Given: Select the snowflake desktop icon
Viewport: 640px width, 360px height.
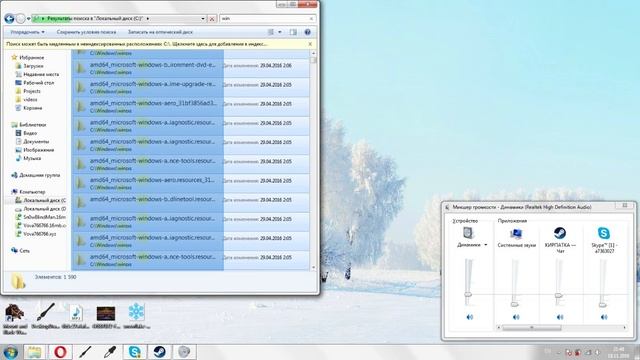Looking at the screenshot, I should 136,316.
